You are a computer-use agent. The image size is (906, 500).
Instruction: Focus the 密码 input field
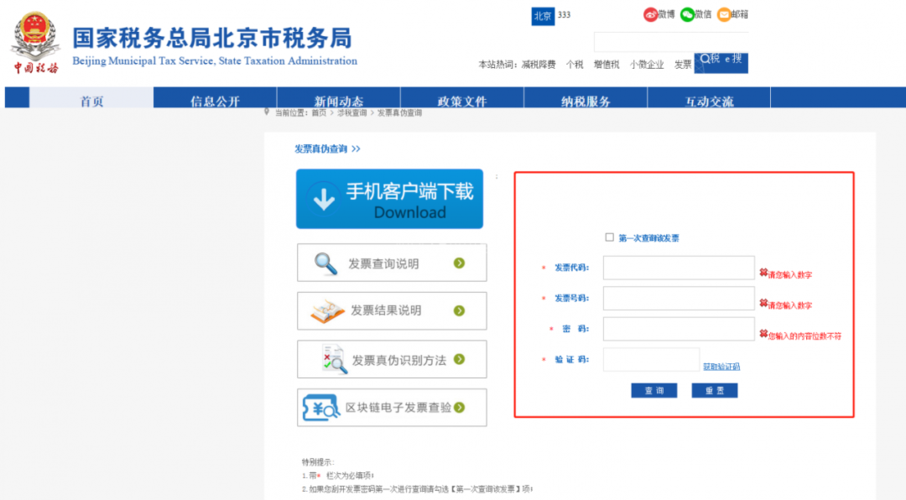coord(679,329)
